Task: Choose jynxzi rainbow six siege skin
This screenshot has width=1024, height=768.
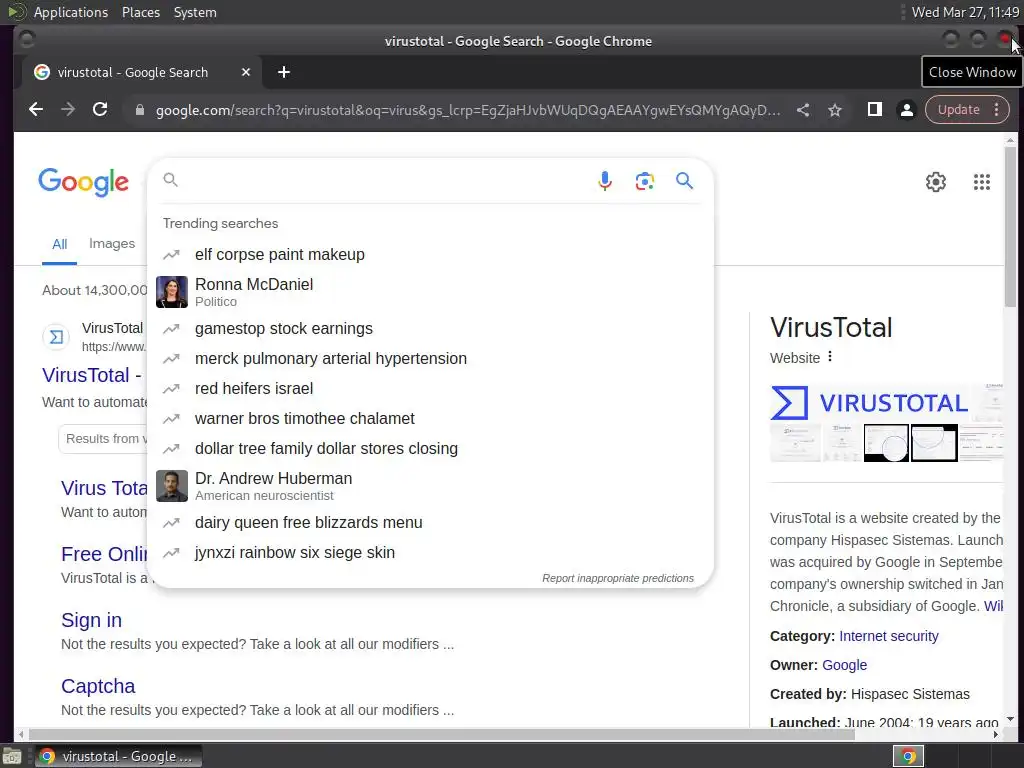Action: tap(431, 552)
